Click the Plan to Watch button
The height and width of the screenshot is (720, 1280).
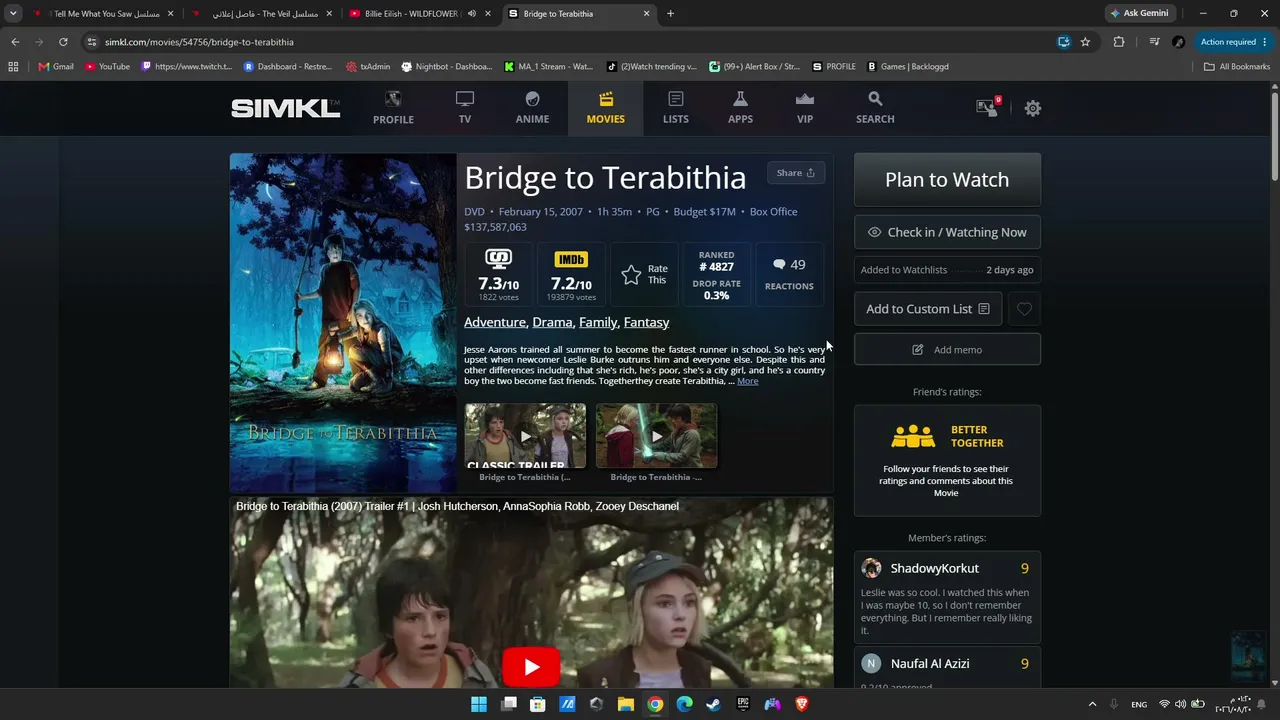947,180
